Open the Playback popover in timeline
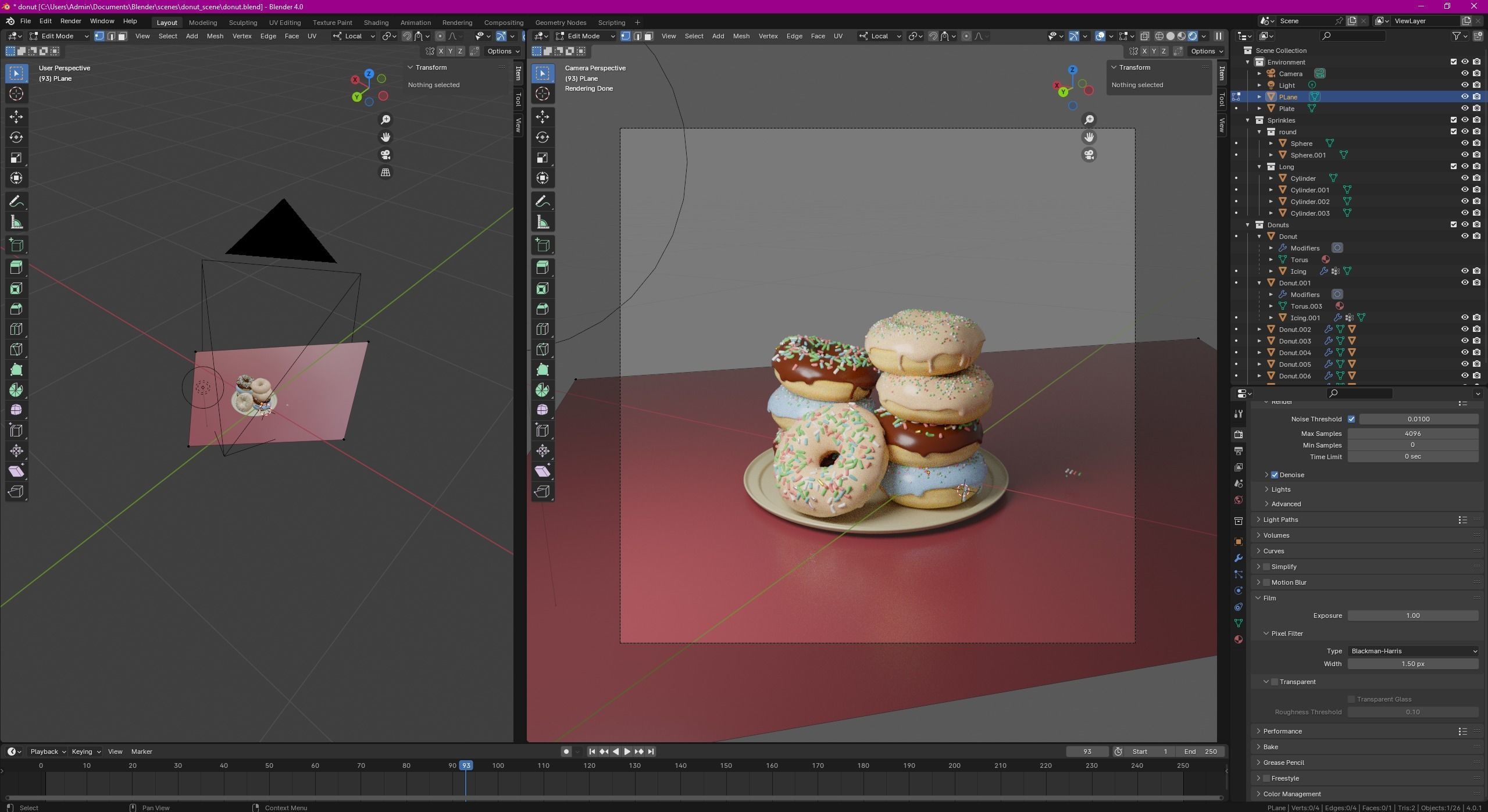This screenshot has height=812, width=1488. [x=48, y=752]
